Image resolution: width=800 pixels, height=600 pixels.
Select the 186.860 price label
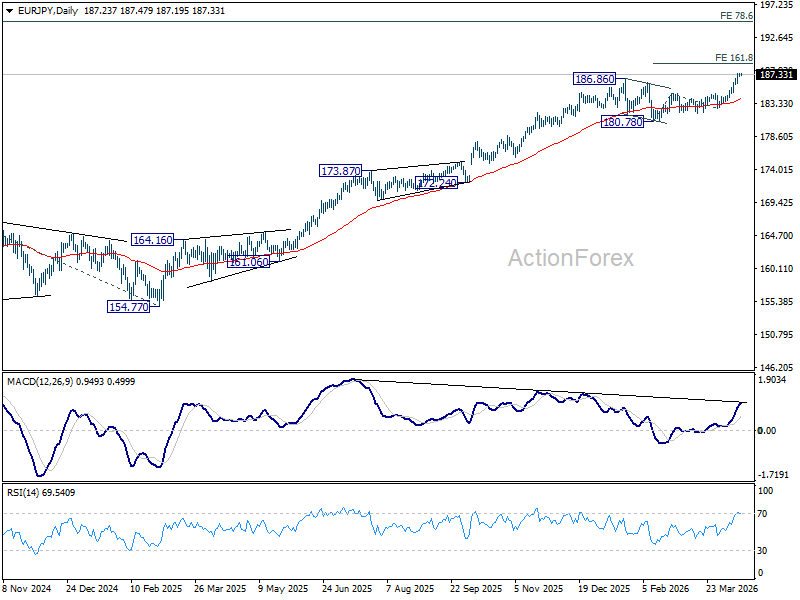594,79
